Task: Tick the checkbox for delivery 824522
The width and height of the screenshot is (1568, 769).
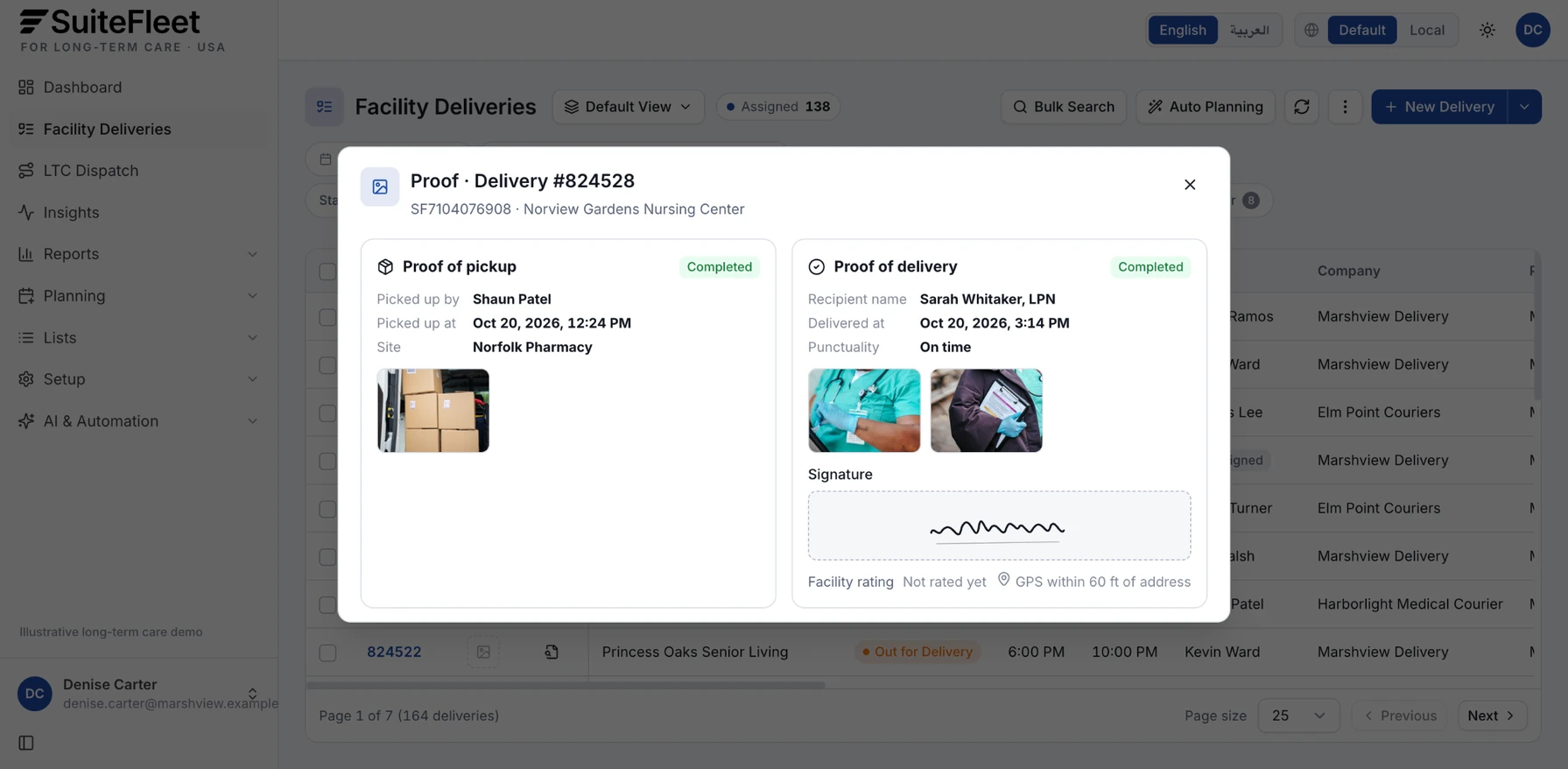Action: tap(327, 653)
